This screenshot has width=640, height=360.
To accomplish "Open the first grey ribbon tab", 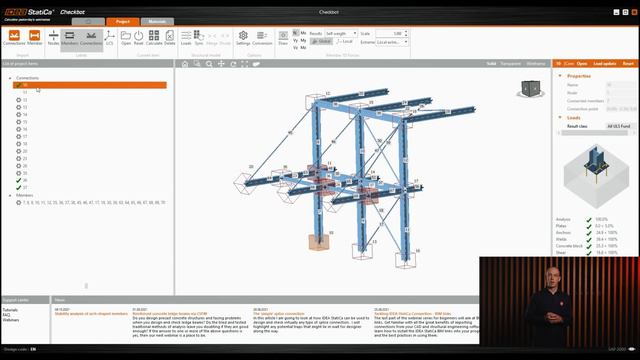I will tap(88, 21).
